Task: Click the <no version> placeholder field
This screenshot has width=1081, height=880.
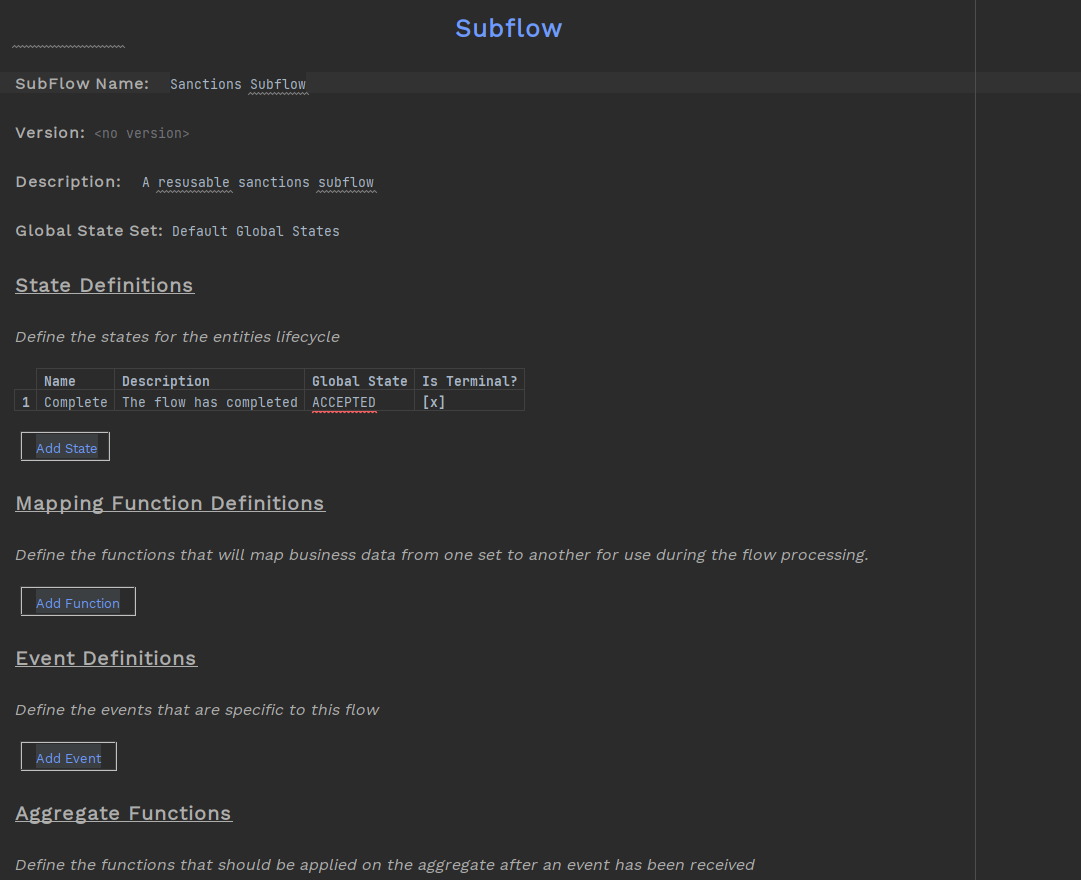Action: pyautogui.click(x=141, y=133)
